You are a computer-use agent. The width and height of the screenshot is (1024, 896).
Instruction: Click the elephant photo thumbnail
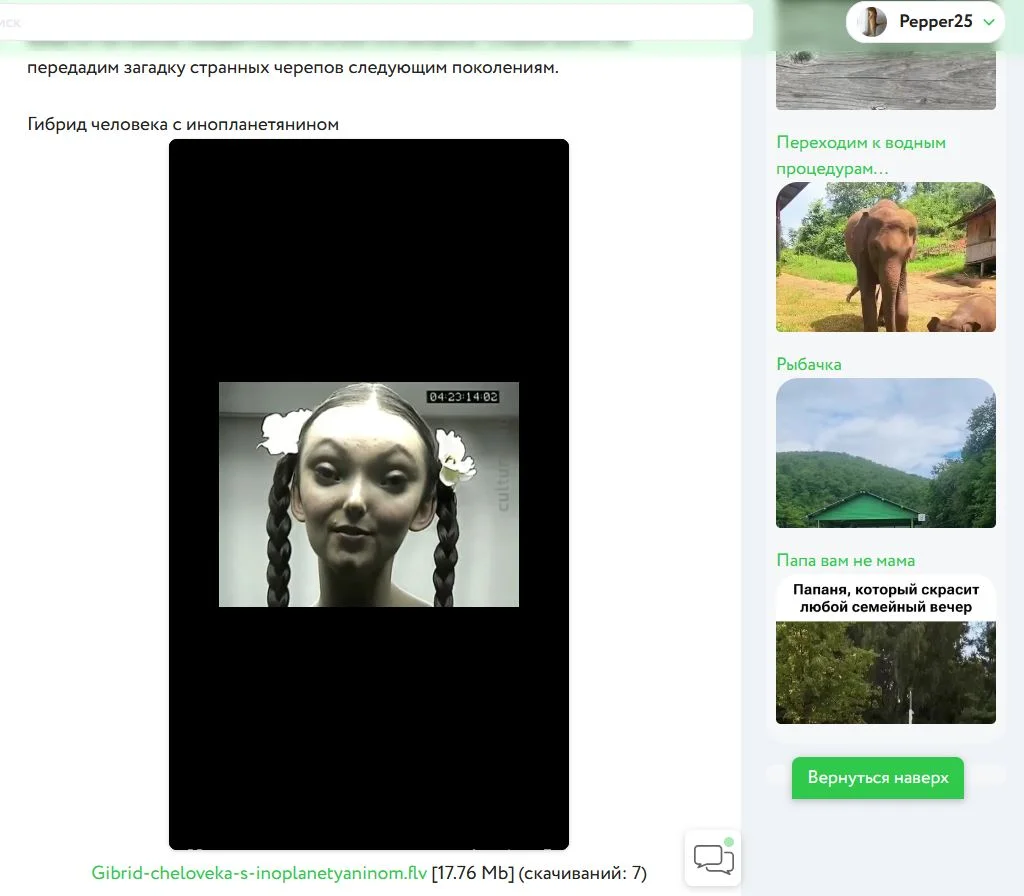coord(885,257)
